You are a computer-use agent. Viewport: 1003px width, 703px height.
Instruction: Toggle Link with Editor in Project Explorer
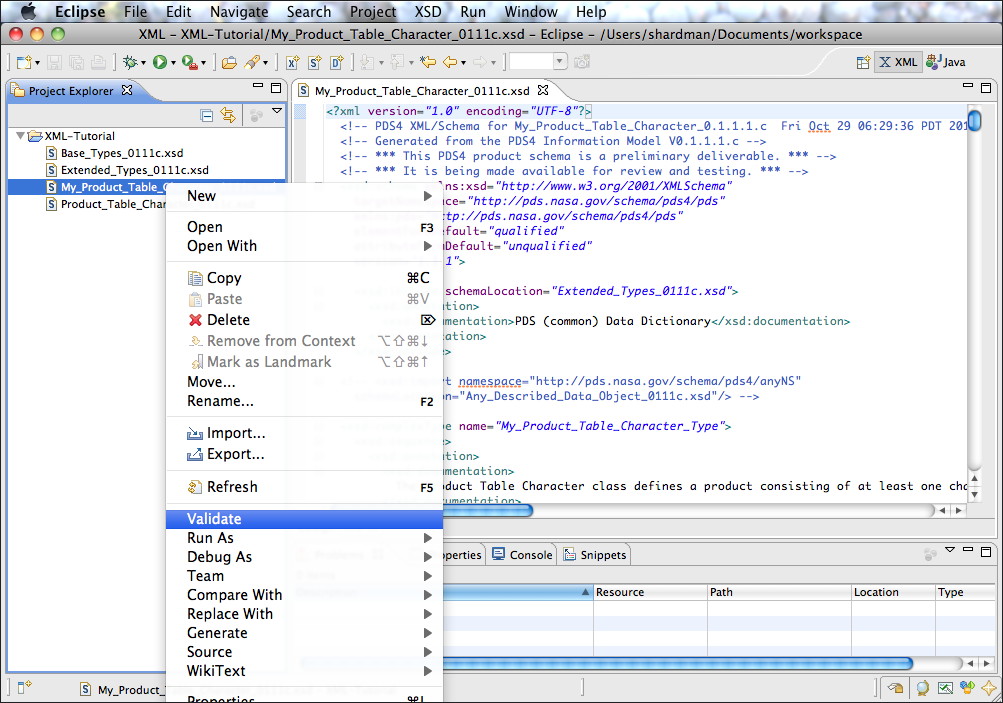228,116
